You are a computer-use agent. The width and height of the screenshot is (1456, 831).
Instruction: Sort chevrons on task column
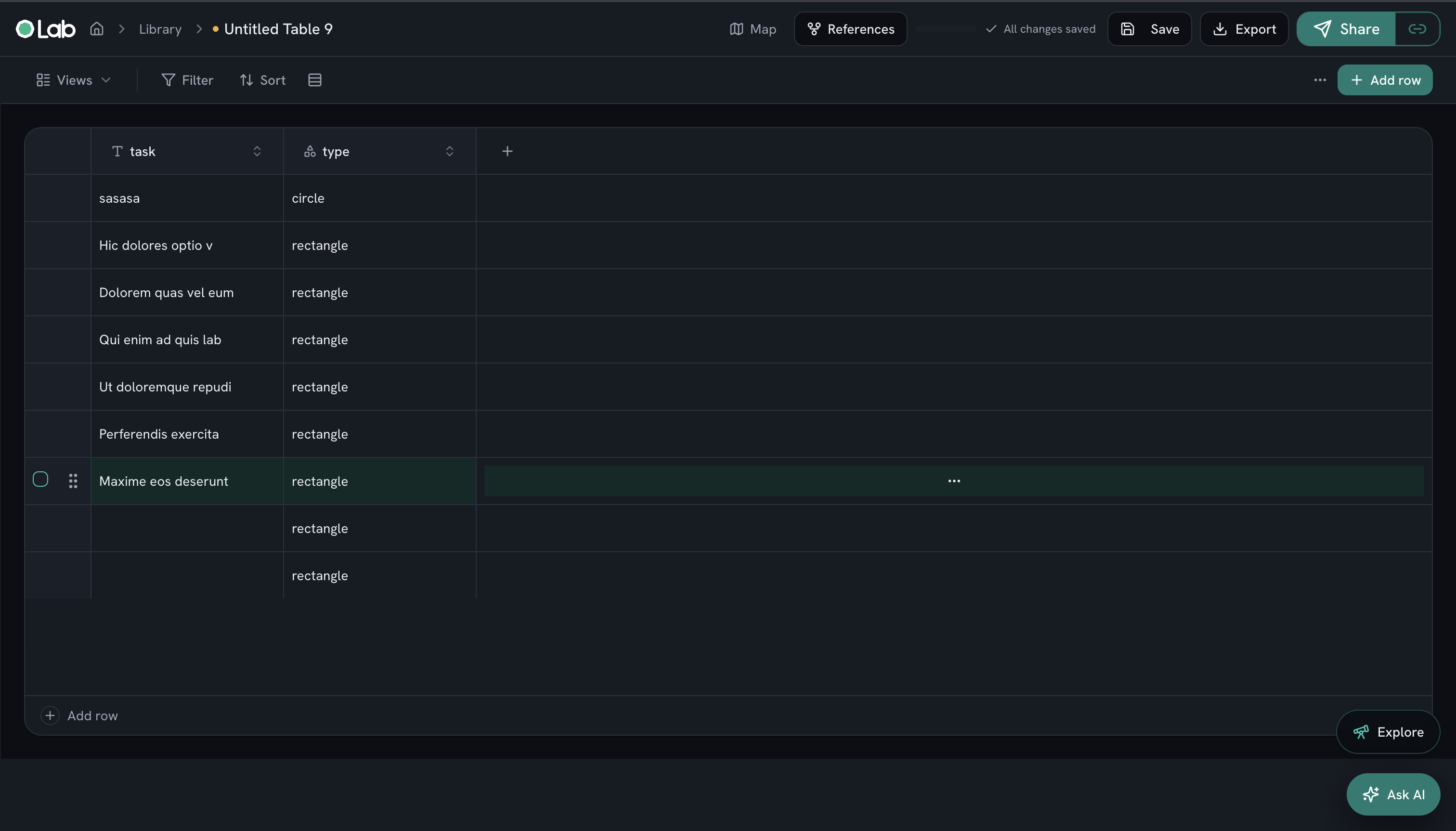tap(257, 151)
